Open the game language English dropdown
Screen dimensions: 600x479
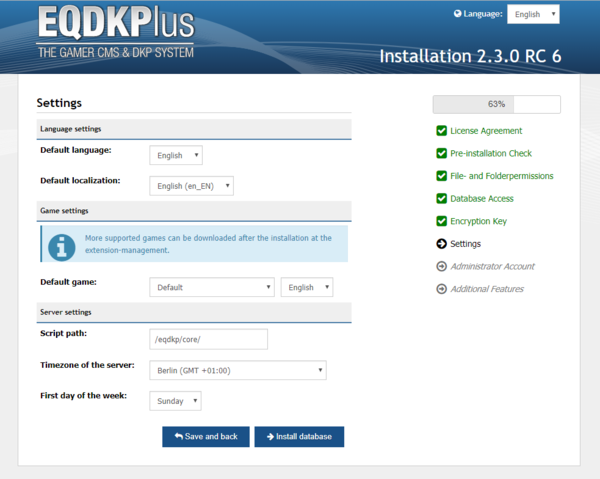307,287
